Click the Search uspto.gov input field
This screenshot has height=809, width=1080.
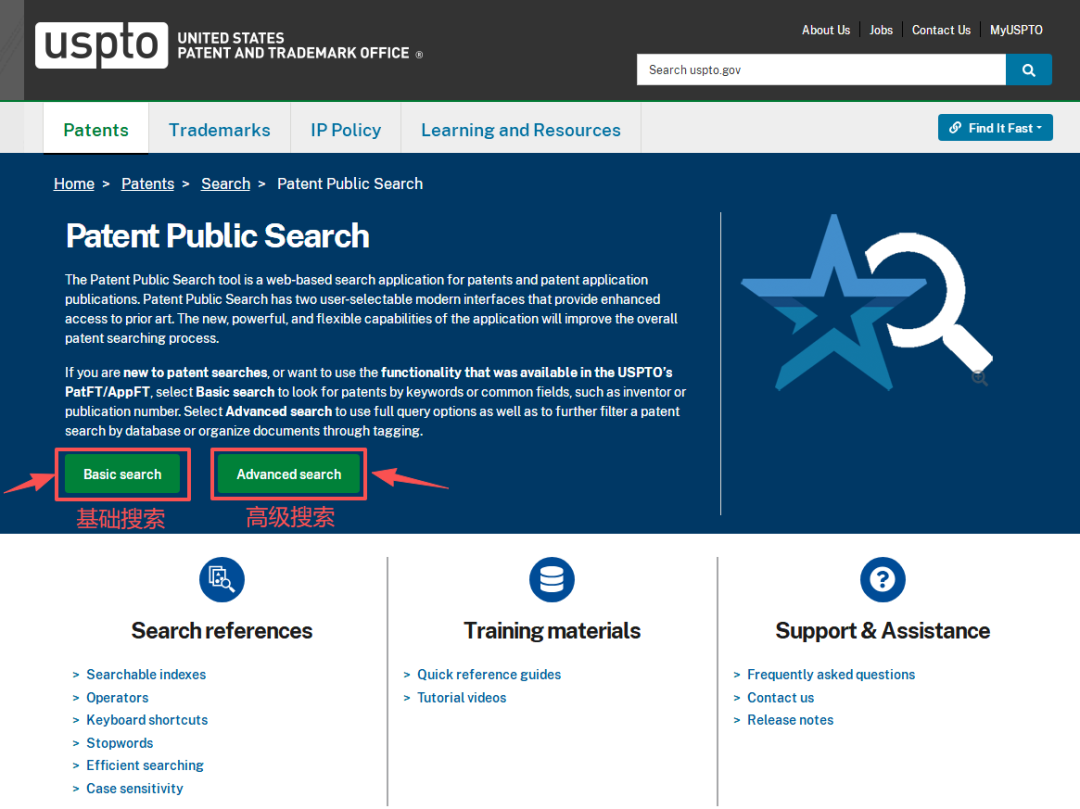tap(820, 70)
